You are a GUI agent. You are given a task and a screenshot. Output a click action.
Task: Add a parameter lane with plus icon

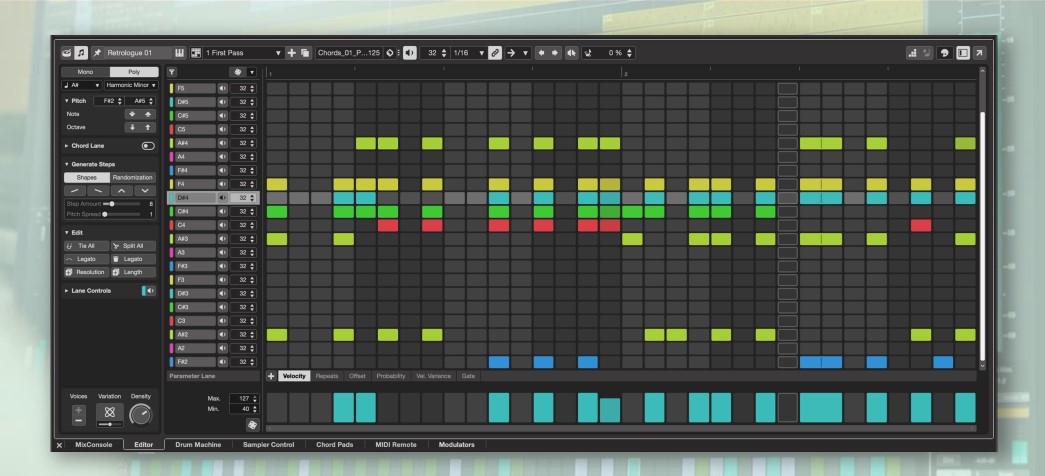tap(272, 376)
